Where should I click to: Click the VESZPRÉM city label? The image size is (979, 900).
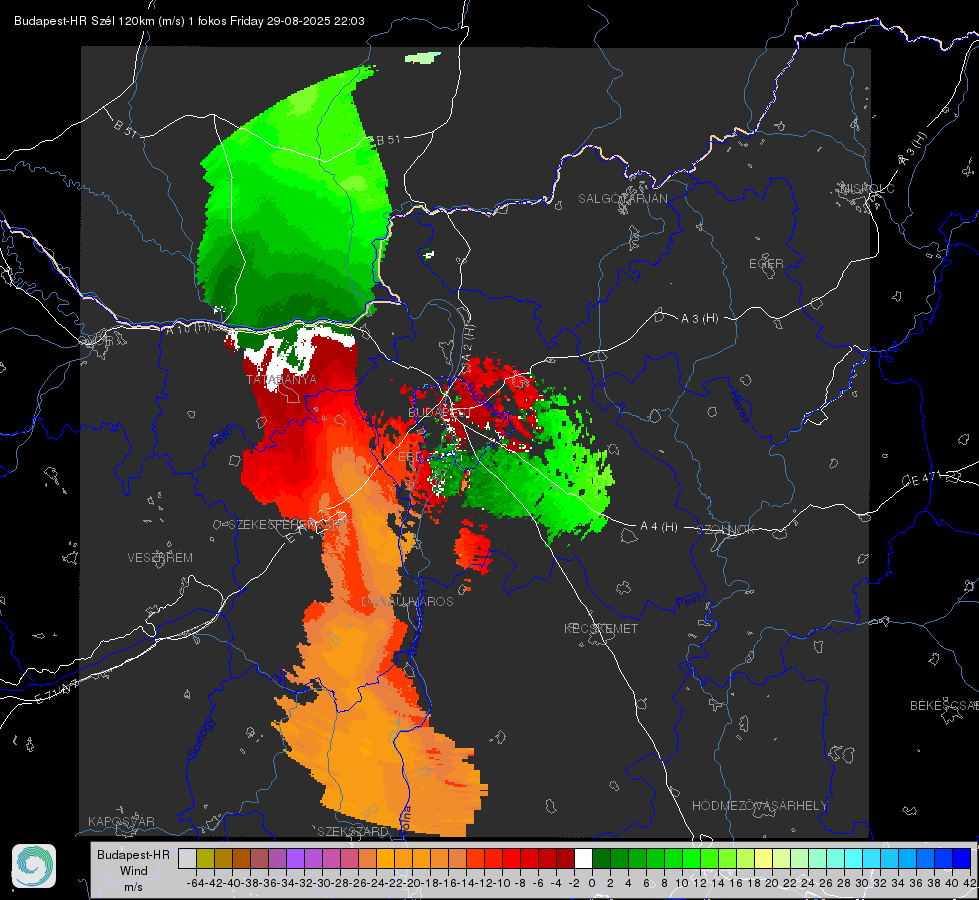[160, 557]
